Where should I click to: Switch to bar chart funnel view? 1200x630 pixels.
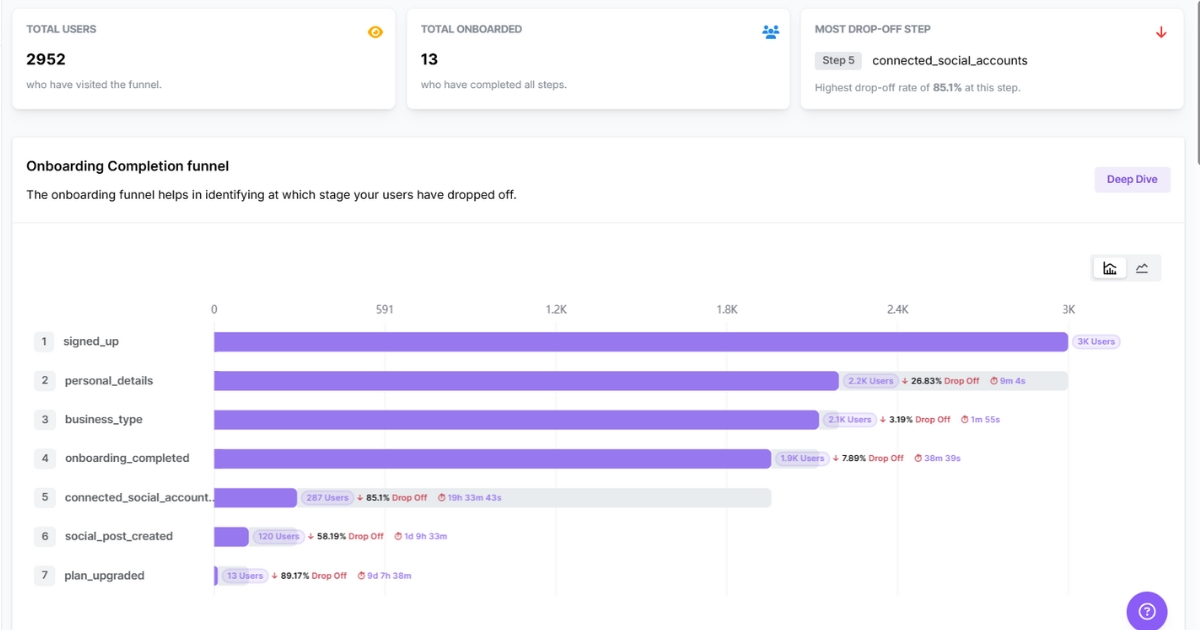click(x=1109, y=267)
